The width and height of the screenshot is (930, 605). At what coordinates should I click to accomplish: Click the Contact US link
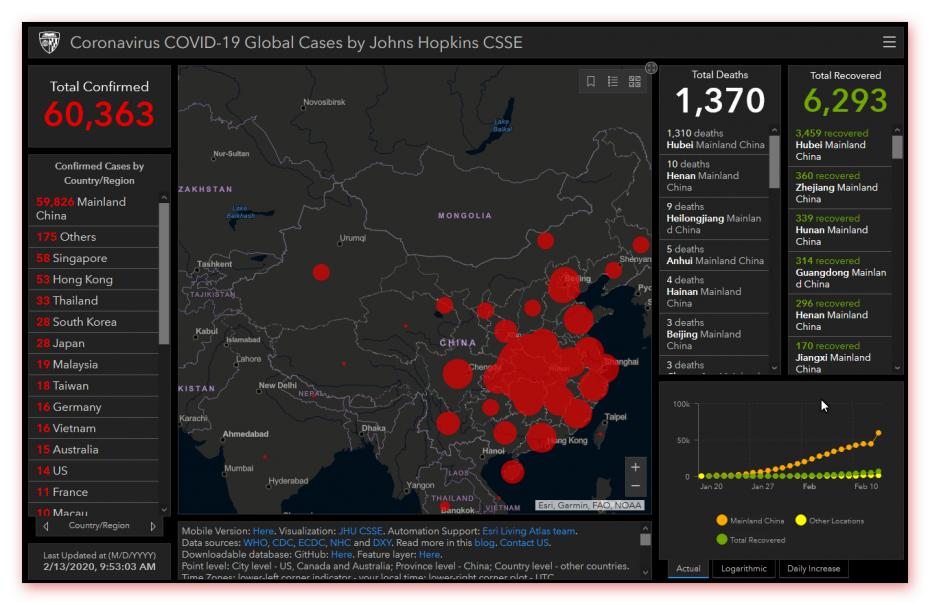pos(524,543)
